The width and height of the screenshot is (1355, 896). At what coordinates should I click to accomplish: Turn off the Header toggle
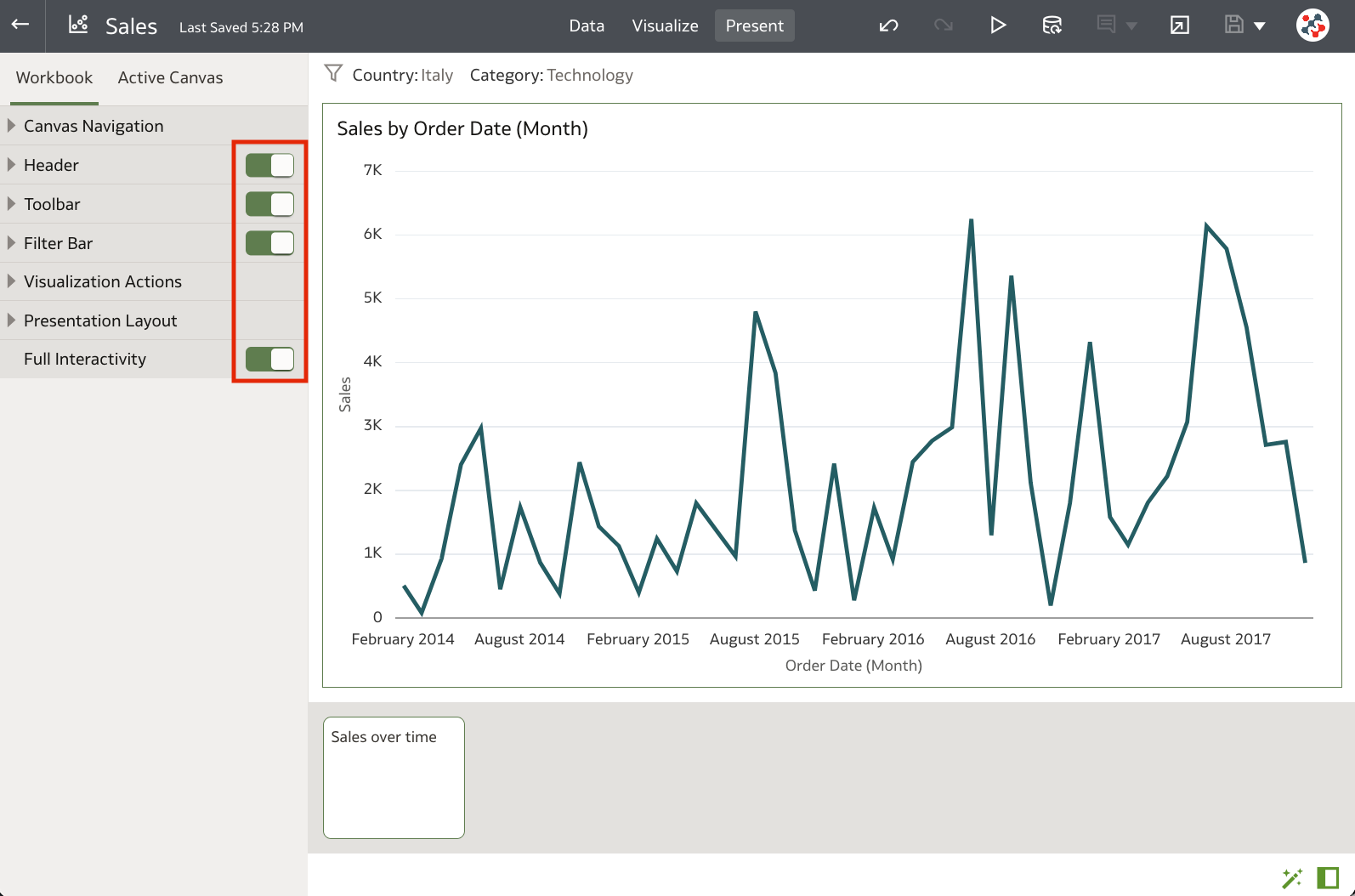click(269, 165)
